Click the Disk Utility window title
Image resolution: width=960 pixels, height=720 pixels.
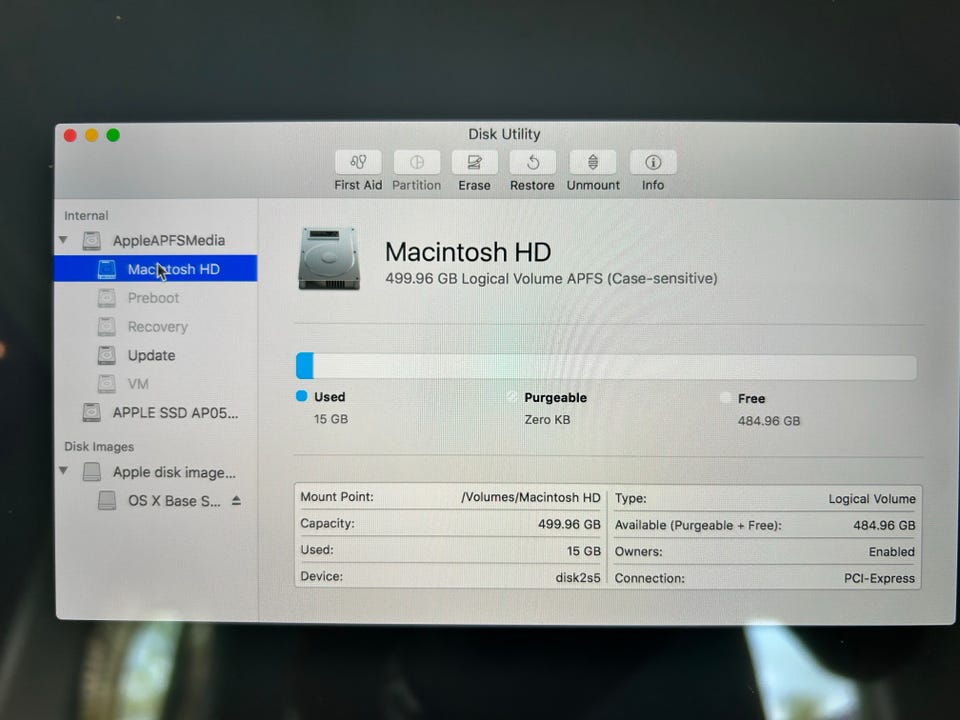click(504, 134)
